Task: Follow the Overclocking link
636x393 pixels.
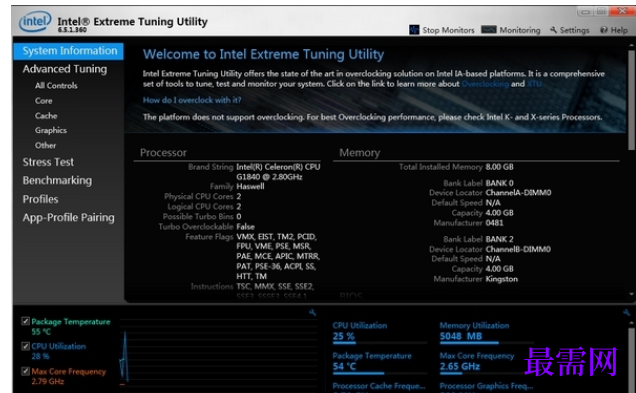Action: pos(485,84)
